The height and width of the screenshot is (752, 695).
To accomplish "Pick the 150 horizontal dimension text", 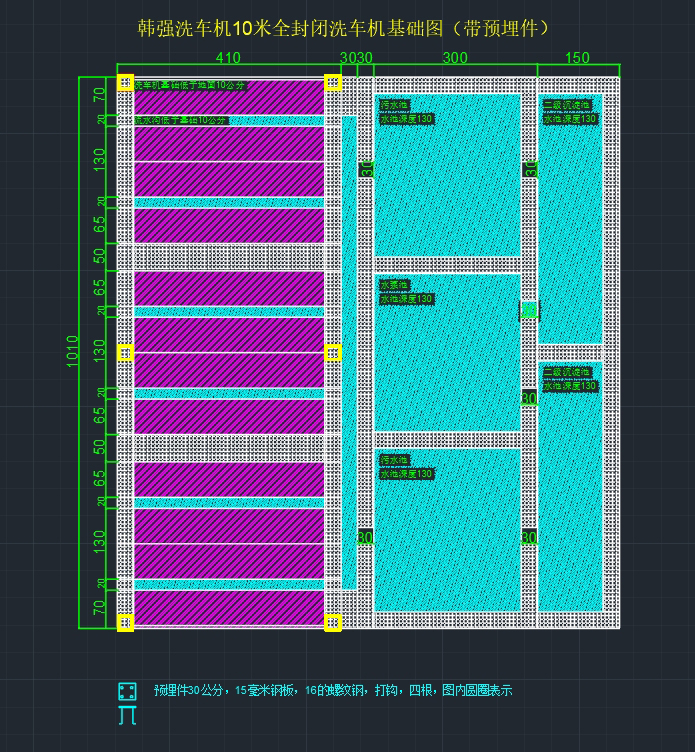I will (x=577, y=58).
